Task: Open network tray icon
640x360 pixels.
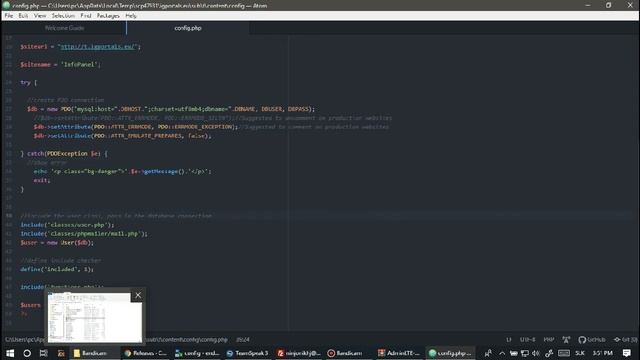Action: click(525, 353)
